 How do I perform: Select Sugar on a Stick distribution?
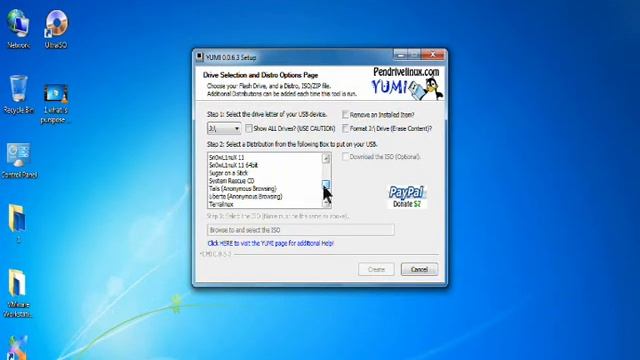228,173
